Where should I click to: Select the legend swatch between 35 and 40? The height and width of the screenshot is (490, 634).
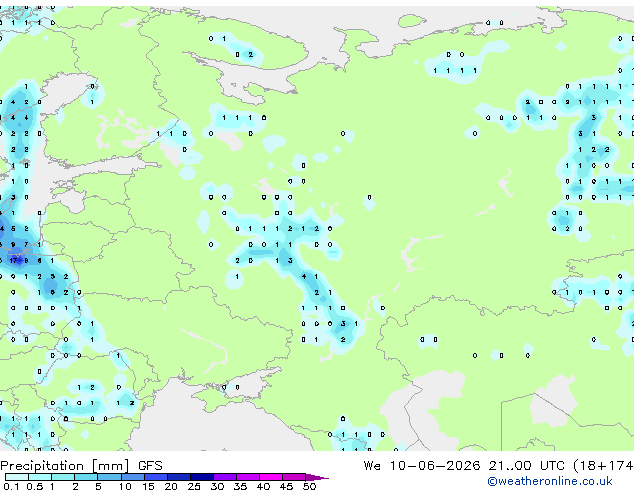(x=248, y=477)
